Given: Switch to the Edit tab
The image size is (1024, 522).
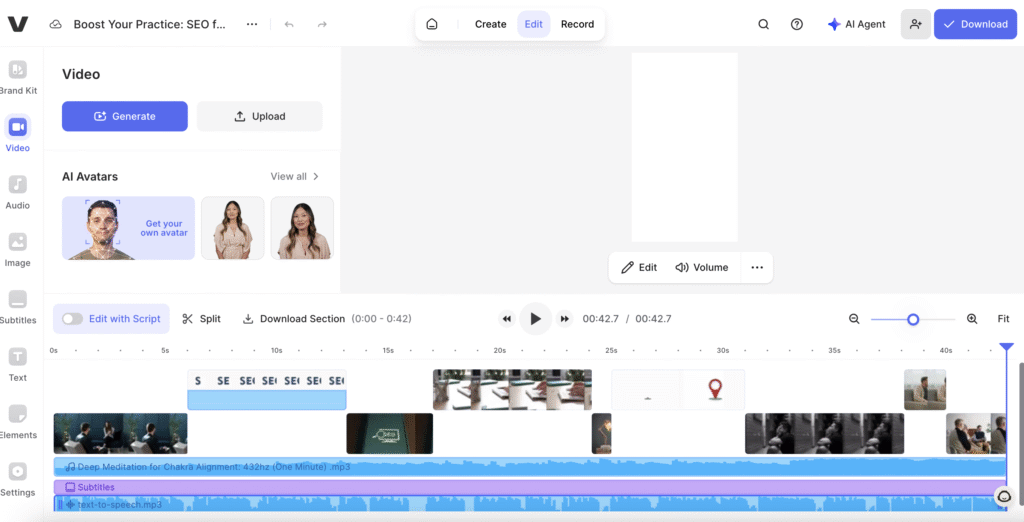Looking at the screenshot, I should pyautogui.click(x=534, y=24).
